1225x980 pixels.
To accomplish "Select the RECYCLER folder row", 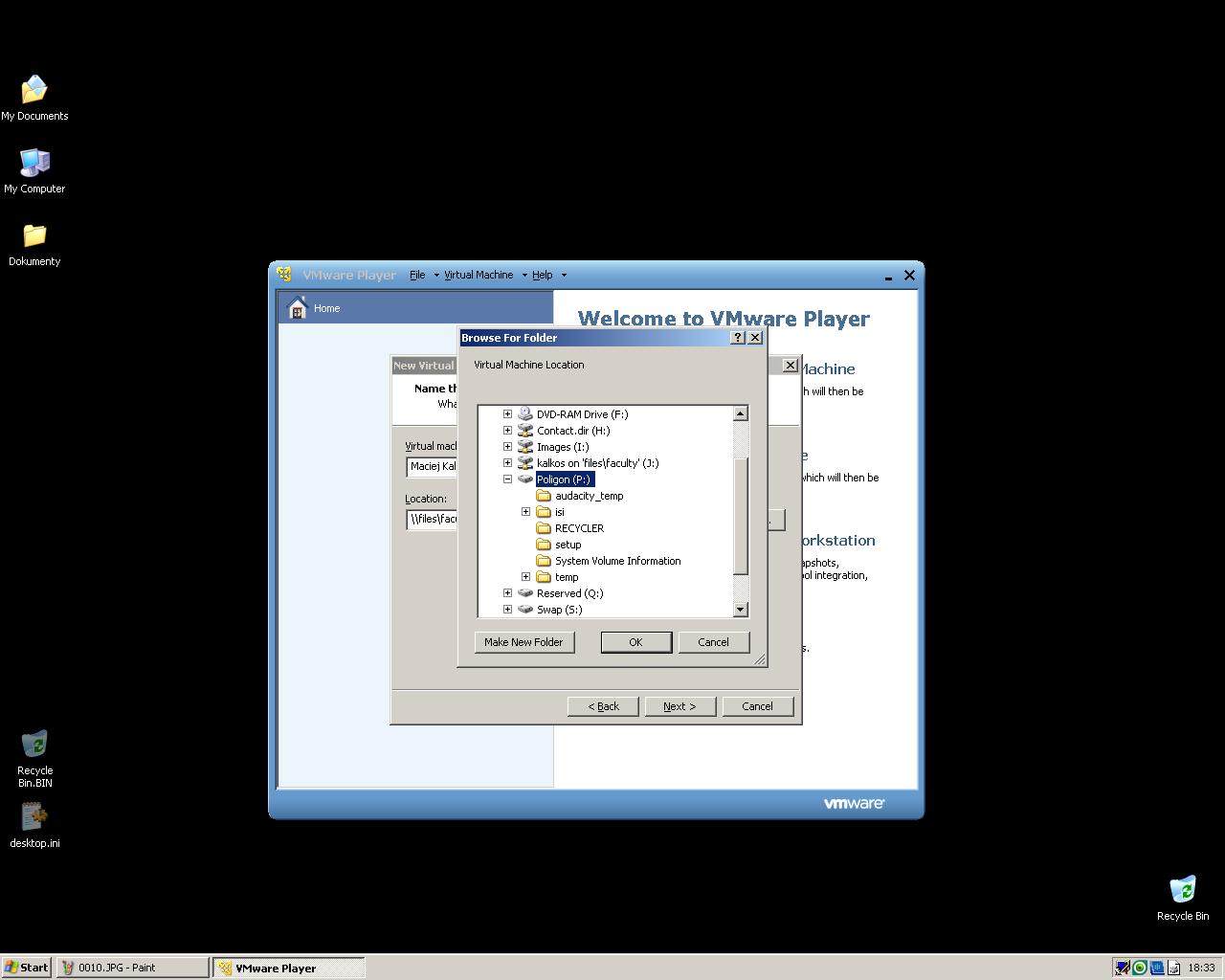I will (579, 528).
